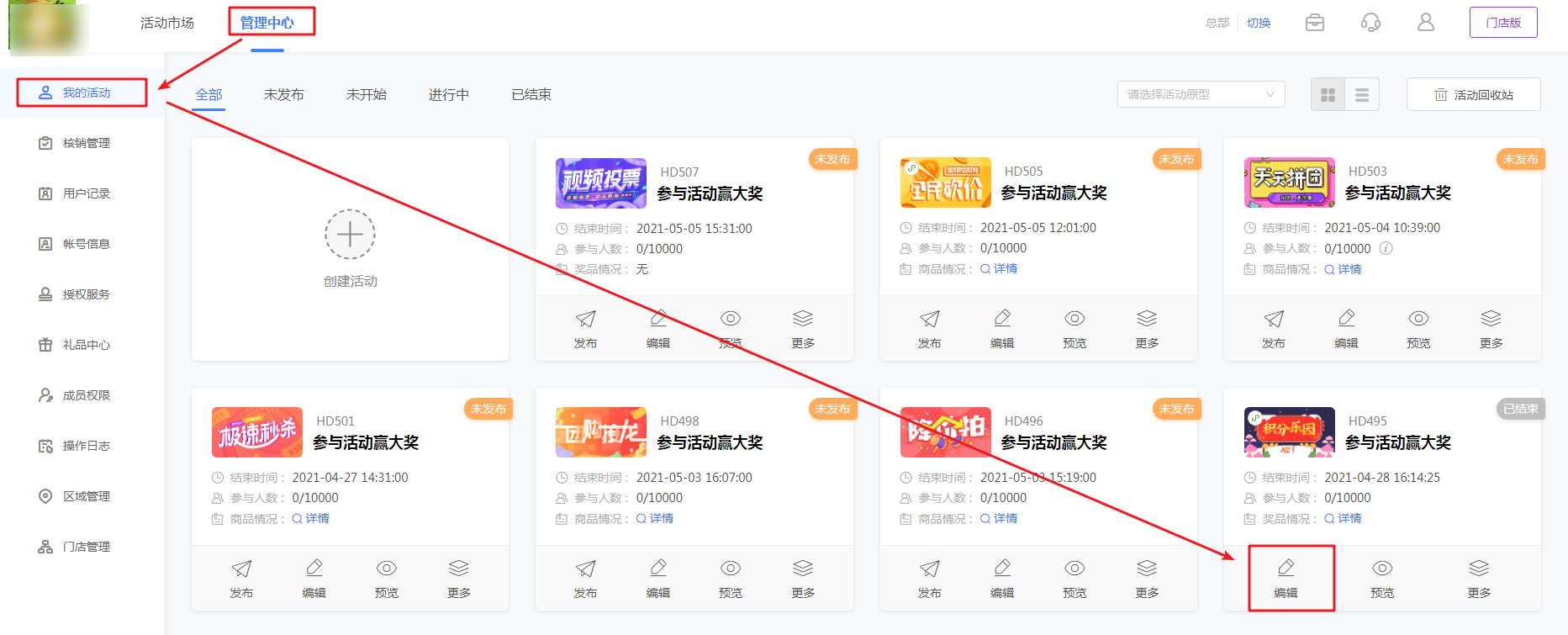Open more options for HD495
The width and height of the screenshot is (1568, 635).
coord(1479,579)
